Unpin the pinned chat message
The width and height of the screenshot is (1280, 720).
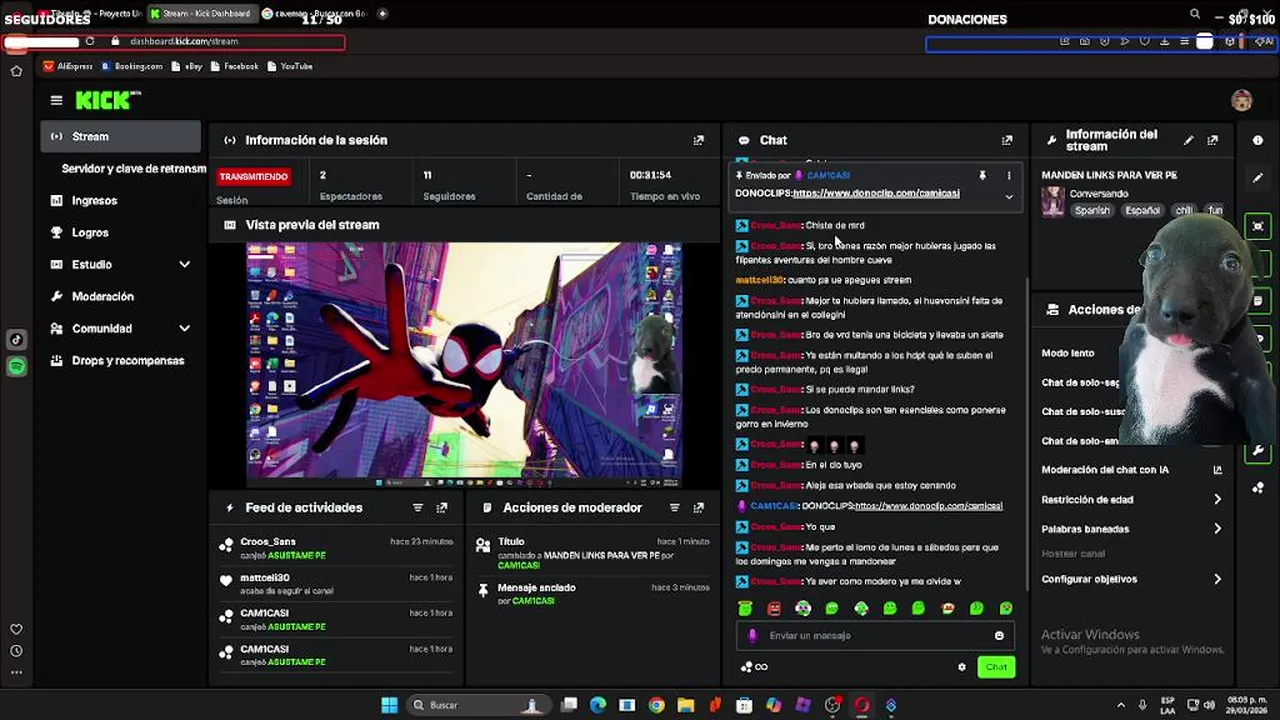982,176
